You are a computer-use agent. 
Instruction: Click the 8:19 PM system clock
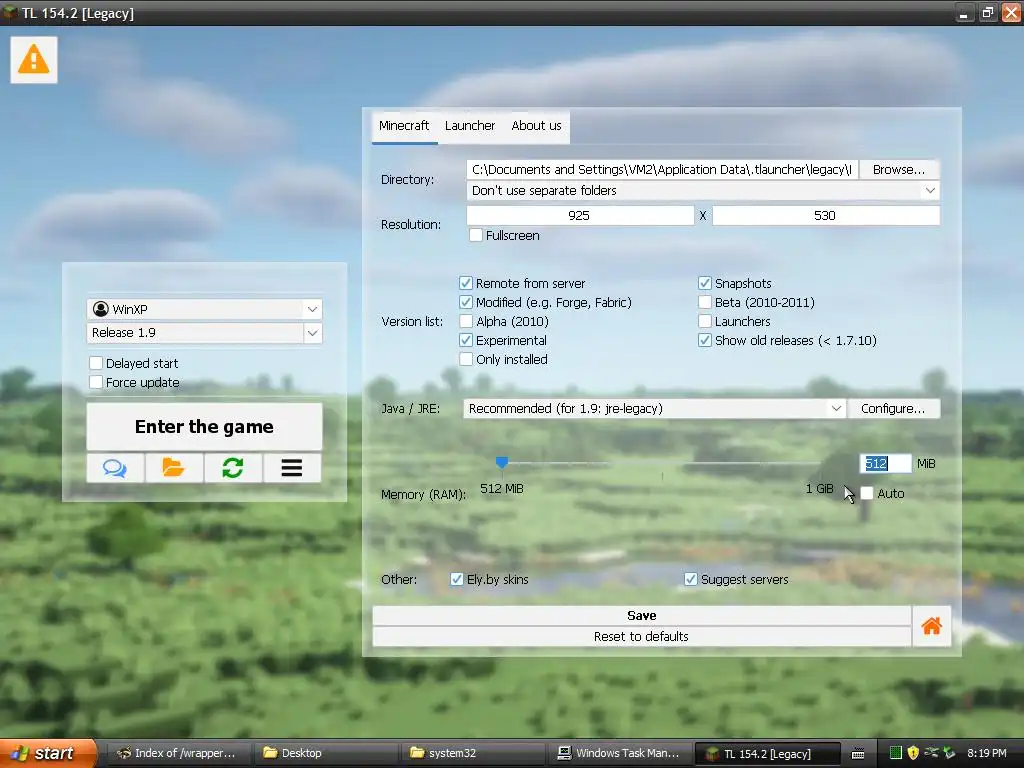coord(987,753)
